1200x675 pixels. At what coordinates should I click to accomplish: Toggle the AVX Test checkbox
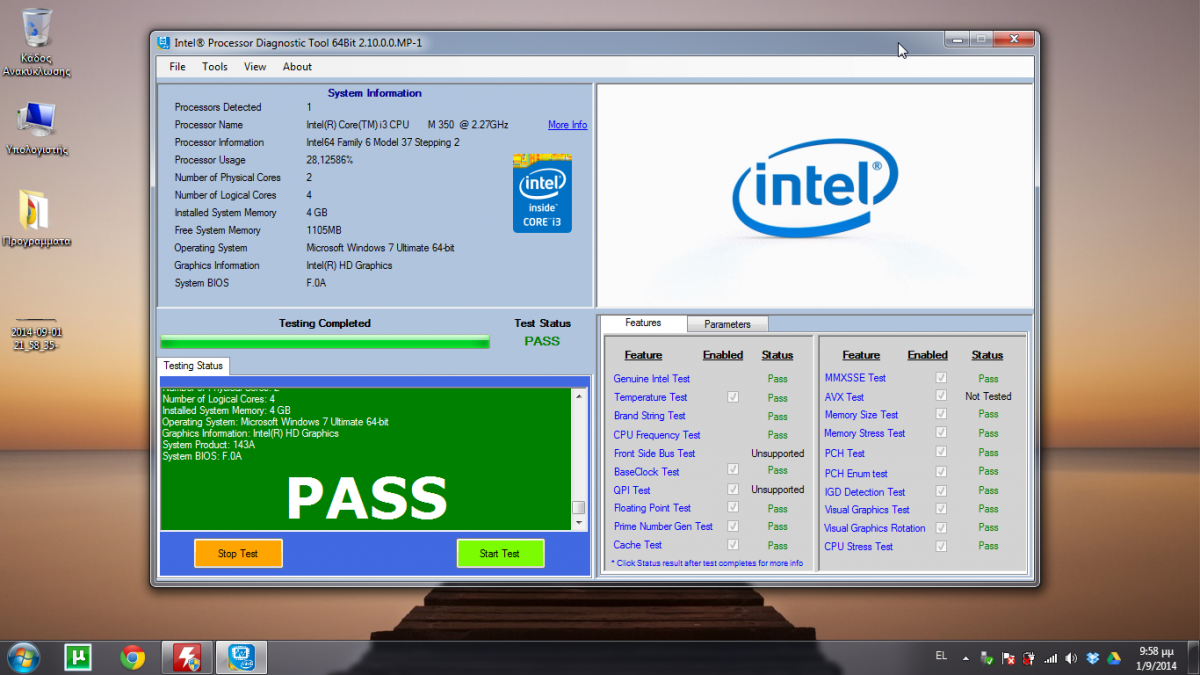pos(940,396)
